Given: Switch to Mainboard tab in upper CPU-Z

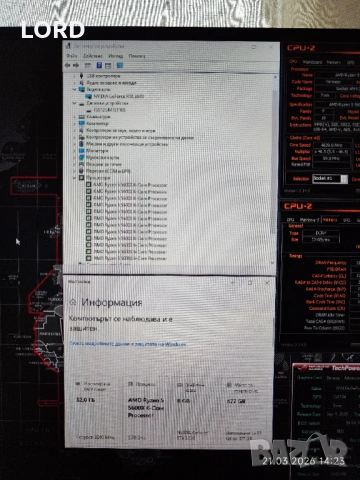Looking at the screenshot, I should pos(312,62).
